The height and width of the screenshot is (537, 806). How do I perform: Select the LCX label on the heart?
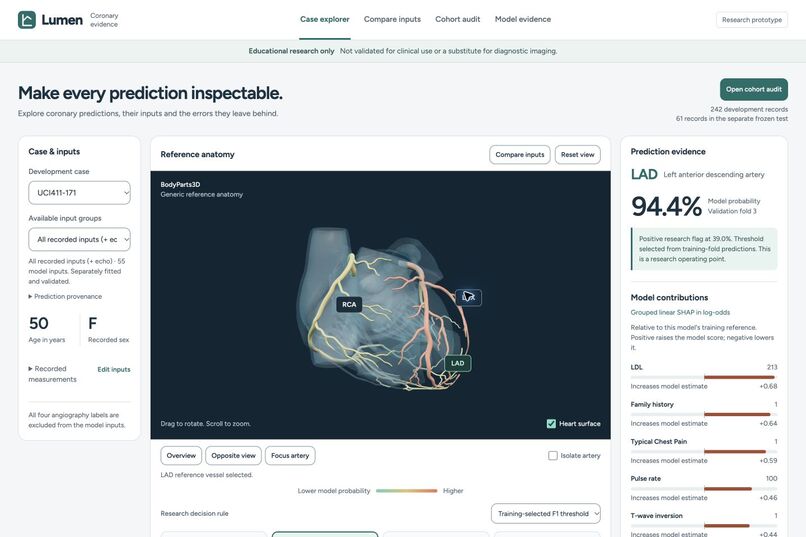468,297
